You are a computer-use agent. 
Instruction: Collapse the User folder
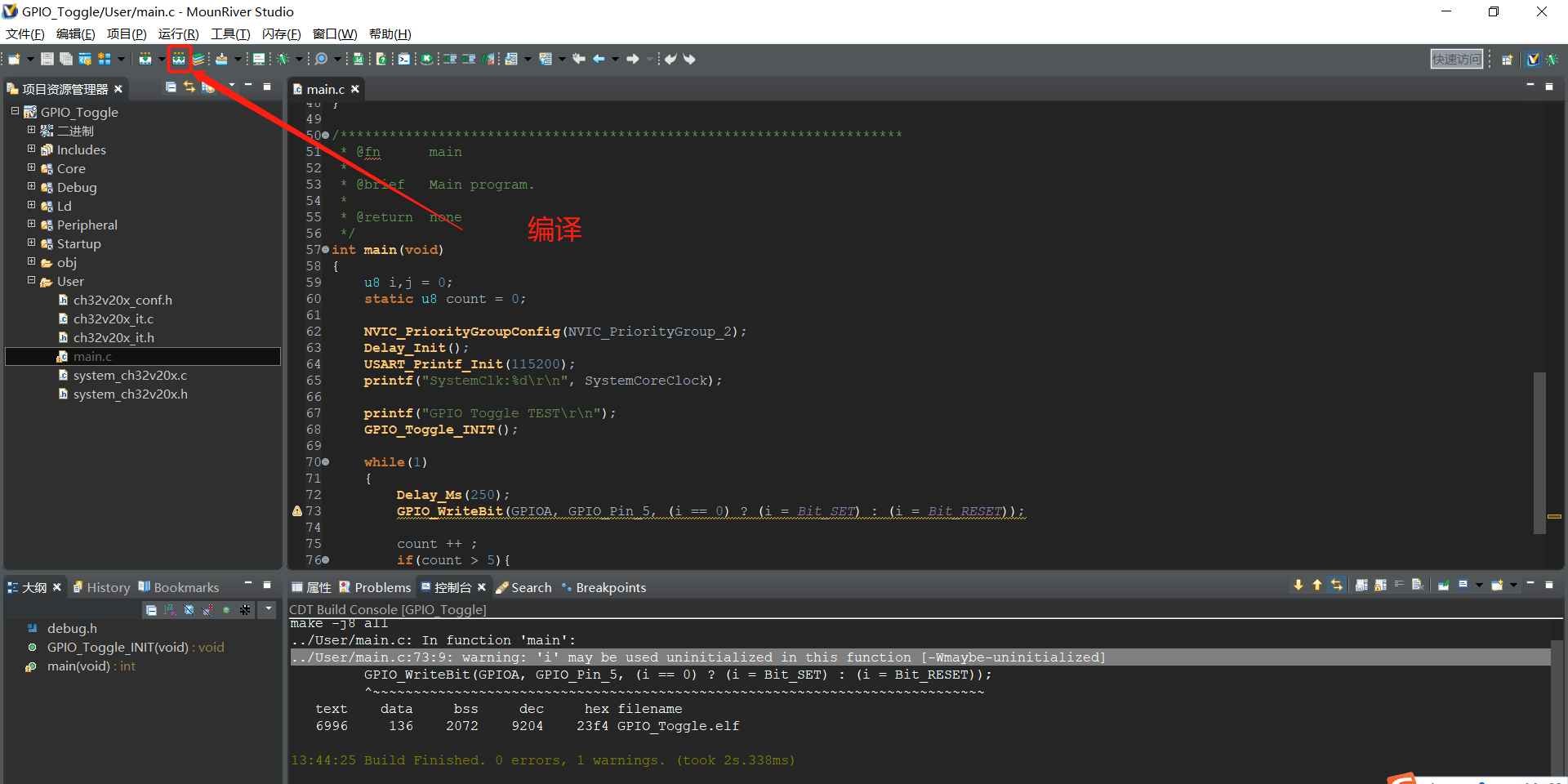(31, 280)
